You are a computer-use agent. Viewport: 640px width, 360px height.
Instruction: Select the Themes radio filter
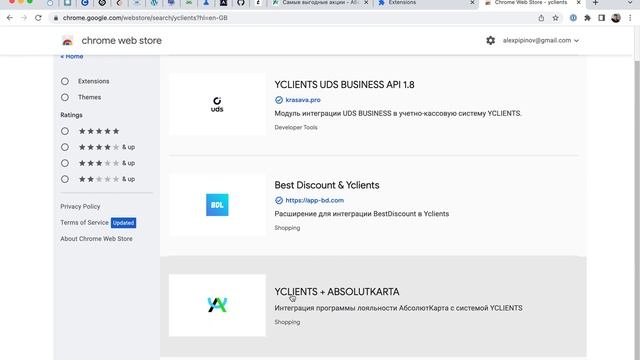65,97
